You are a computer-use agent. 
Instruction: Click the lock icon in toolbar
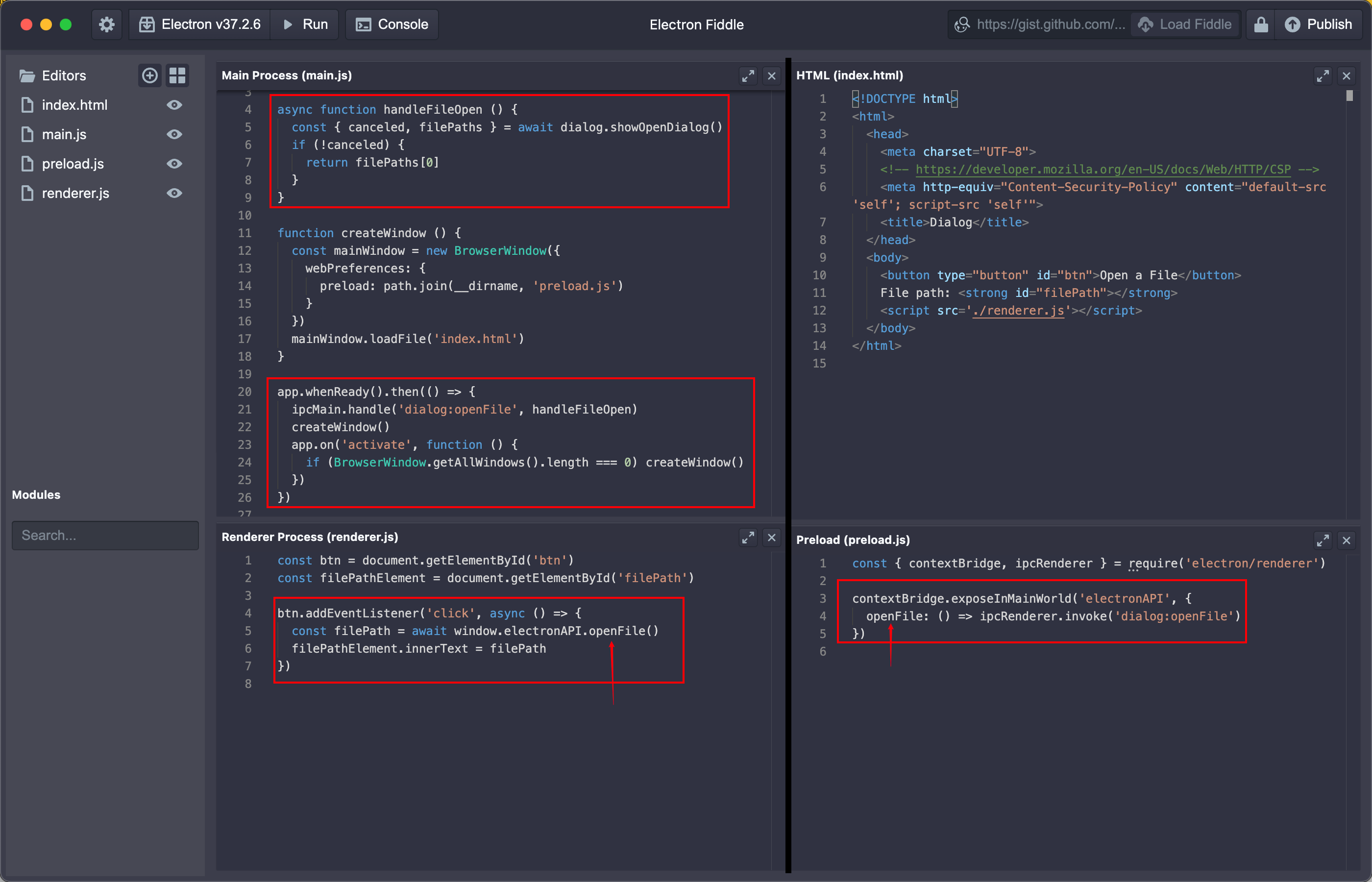[1260, 24]
